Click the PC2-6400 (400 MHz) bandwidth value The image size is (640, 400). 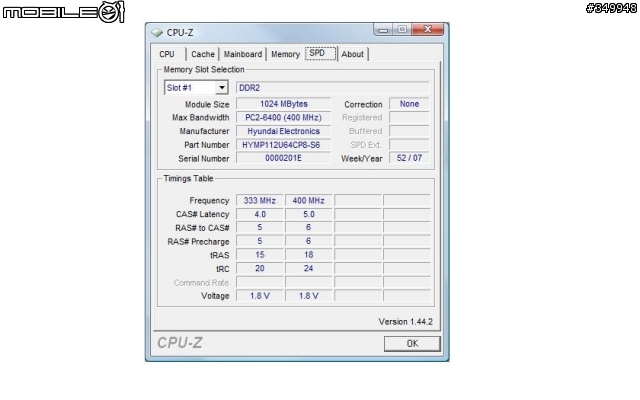(284, 118)
